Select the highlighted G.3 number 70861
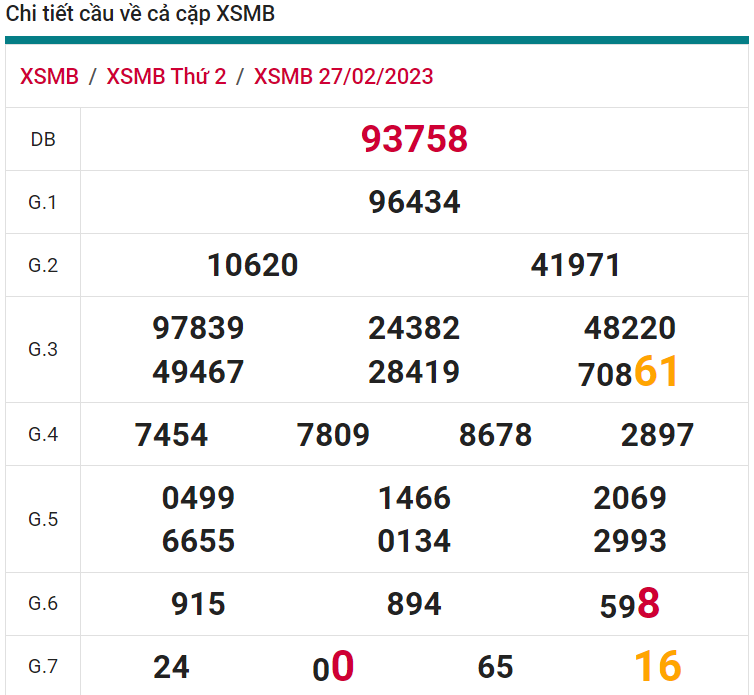The height and width of the screenshot is (695, 754). tap(629, 372)
